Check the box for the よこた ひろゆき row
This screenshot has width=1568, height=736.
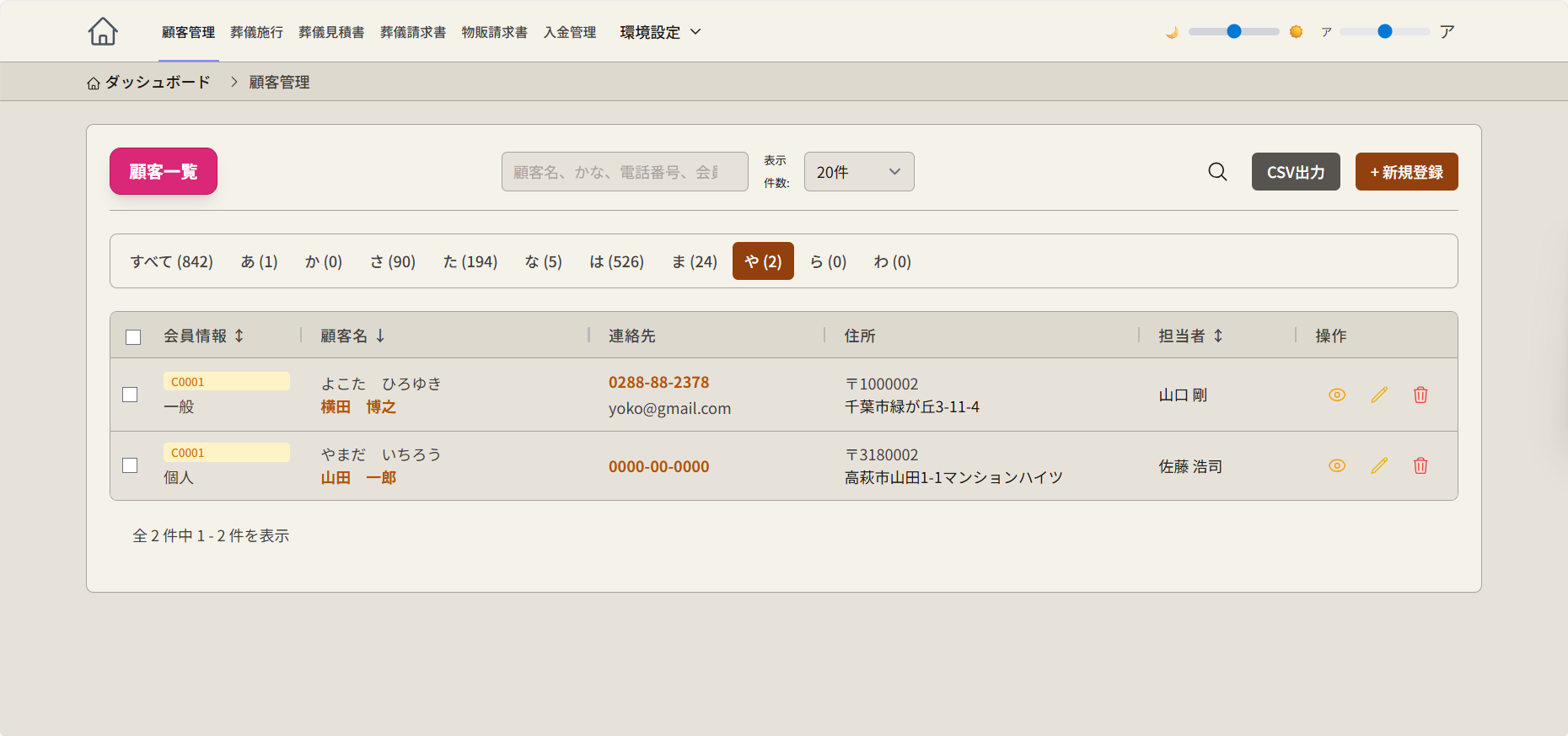pos(130,395)
